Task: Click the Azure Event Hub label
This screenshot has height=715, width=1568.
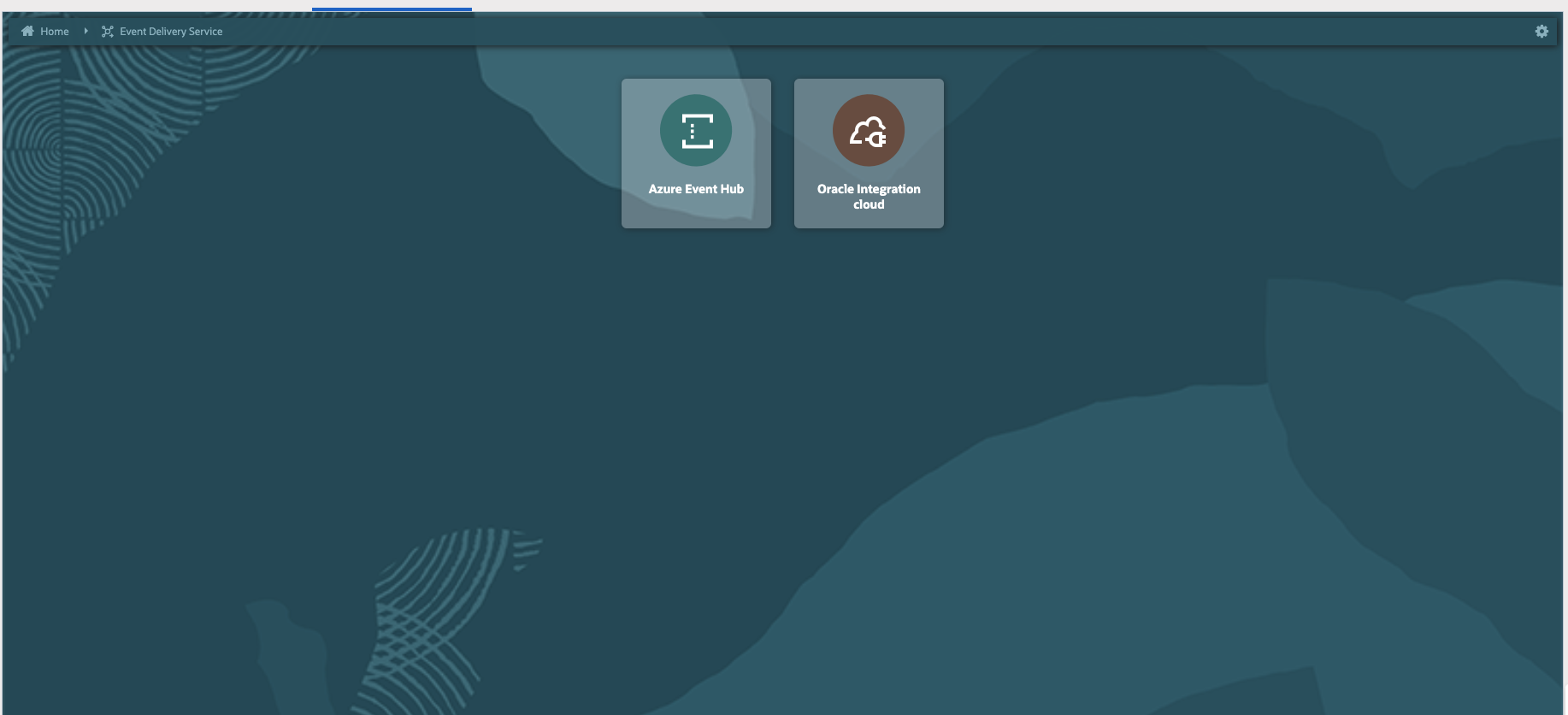Action: click(696, 189)
